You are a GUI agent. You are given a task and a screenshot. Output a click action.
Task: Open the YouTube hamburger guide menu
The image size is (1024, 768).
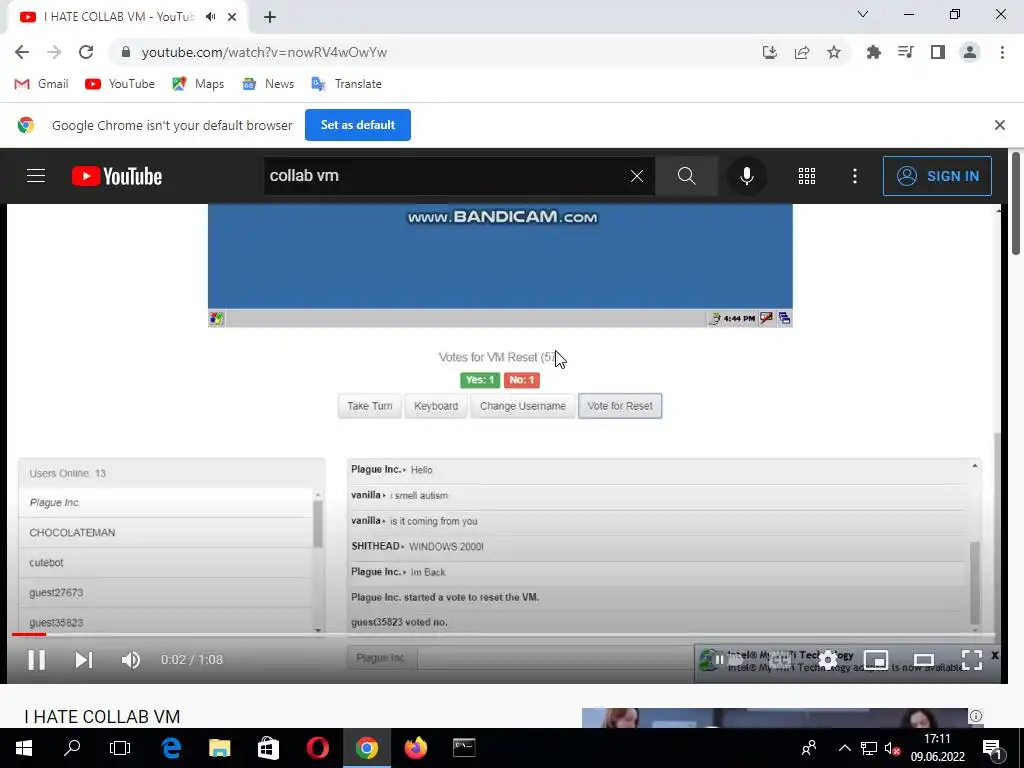click(x=36, y=176)
